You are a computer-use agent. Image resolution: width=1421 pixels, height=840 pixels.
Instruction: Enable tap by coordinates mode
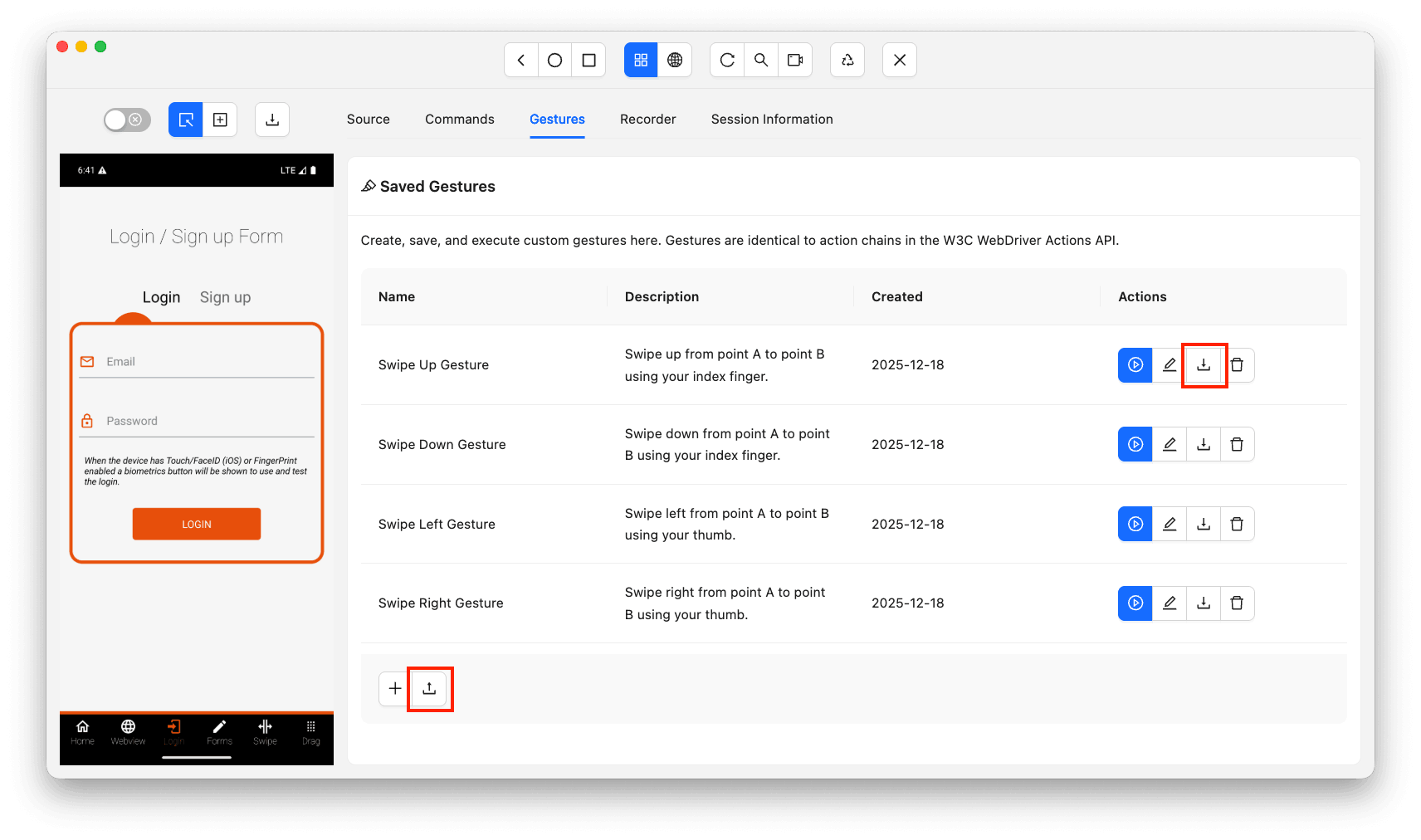pos(220,120)
